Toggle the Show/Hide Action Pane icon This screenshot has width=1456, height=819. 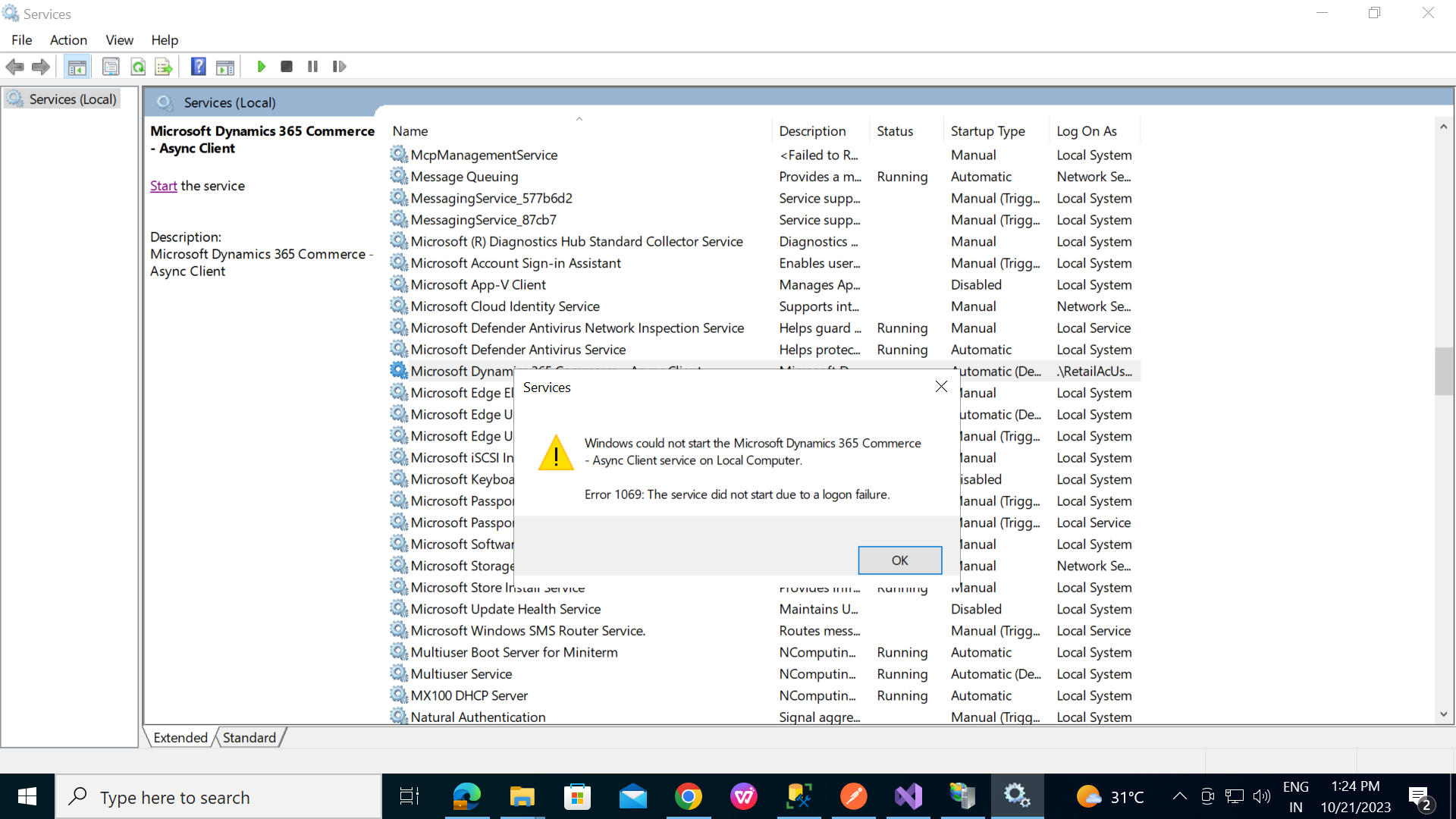click(x=225, y=67)
